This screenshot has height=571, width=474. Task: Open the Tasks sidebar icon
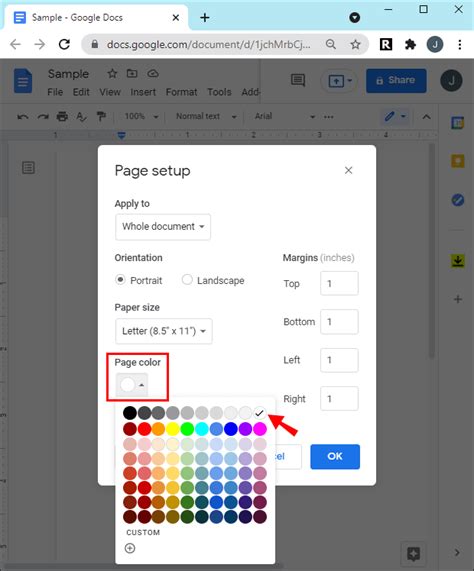coord(458,200)
